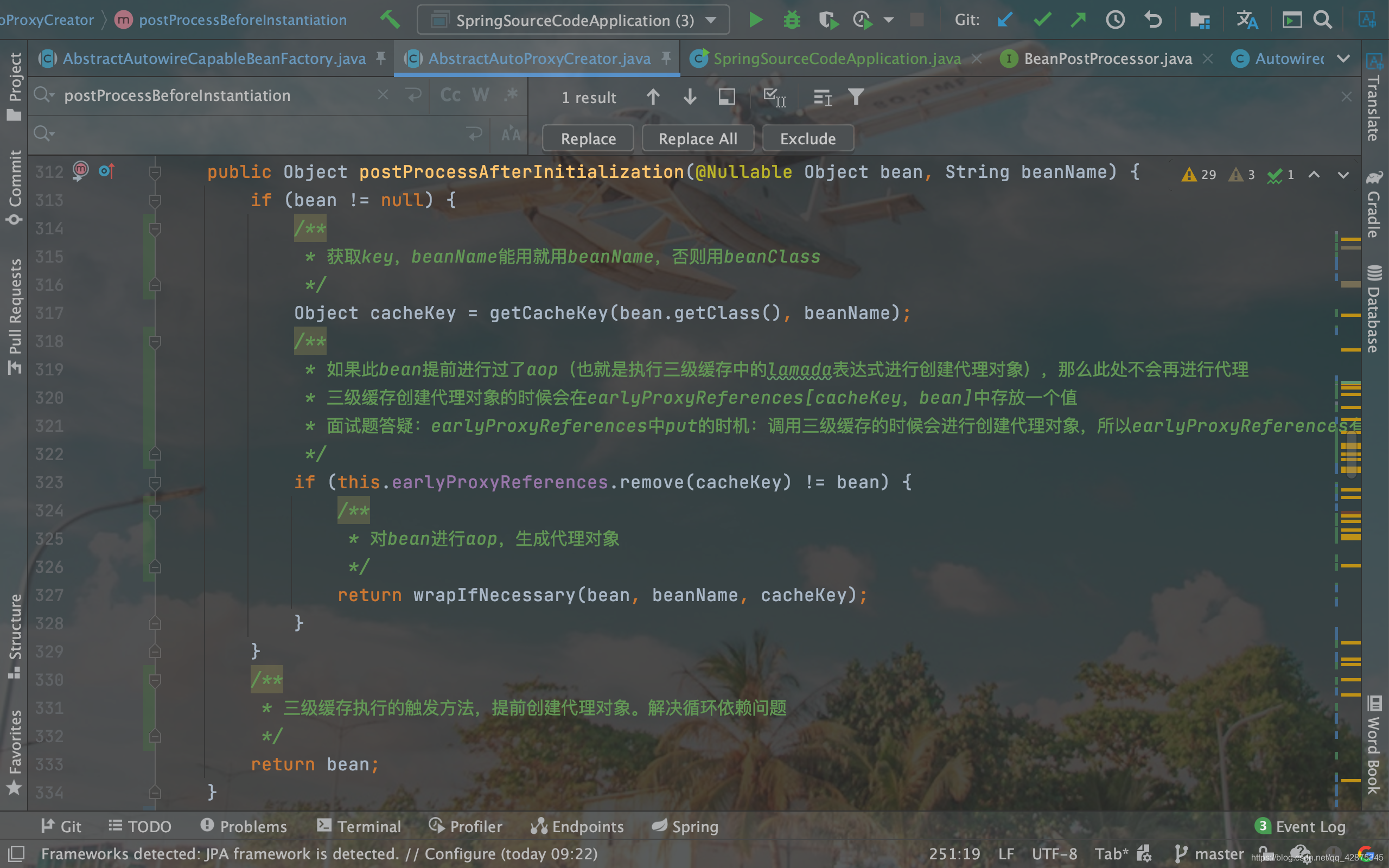Toggle Words W search option
Screen dimensions: 1389x868
[x=480, y=95]
